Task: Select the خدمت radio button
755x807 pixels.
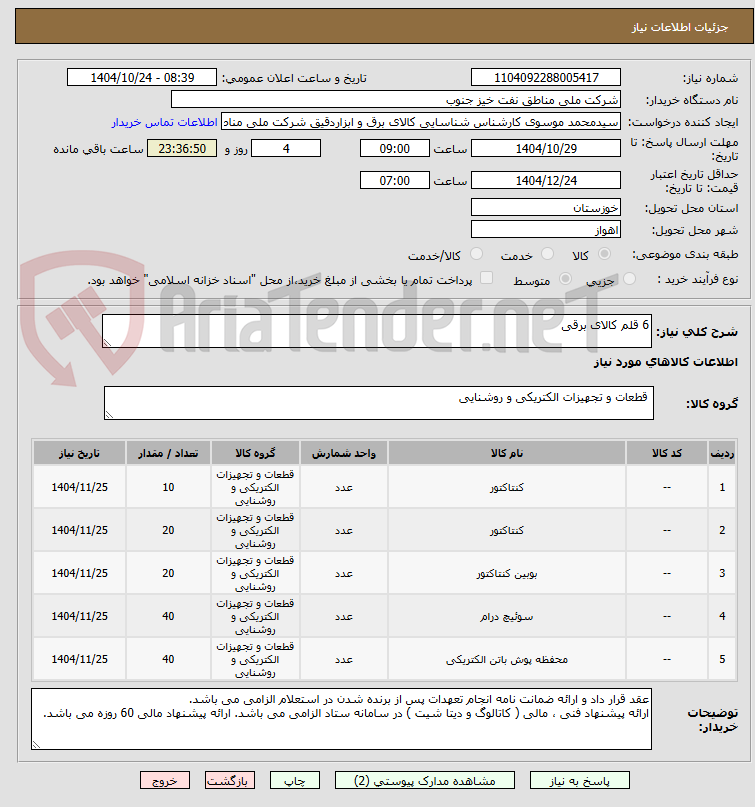Action: (547, 254)
